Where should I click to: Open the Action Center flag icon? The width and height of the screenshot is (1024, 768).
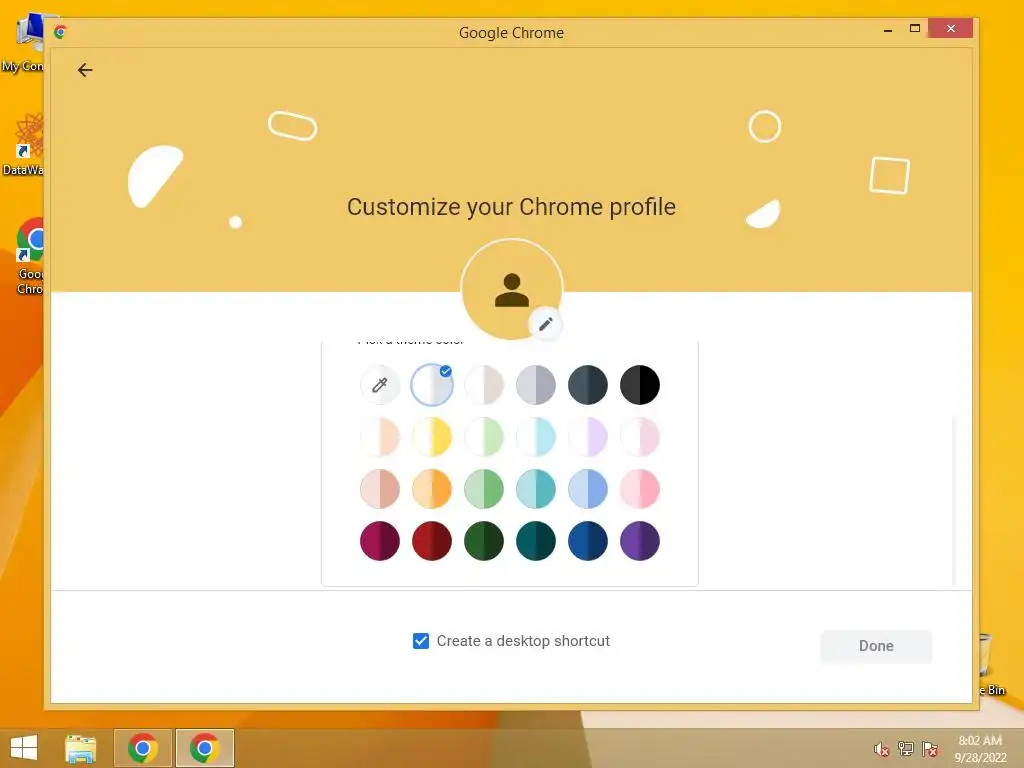point(929,748)
